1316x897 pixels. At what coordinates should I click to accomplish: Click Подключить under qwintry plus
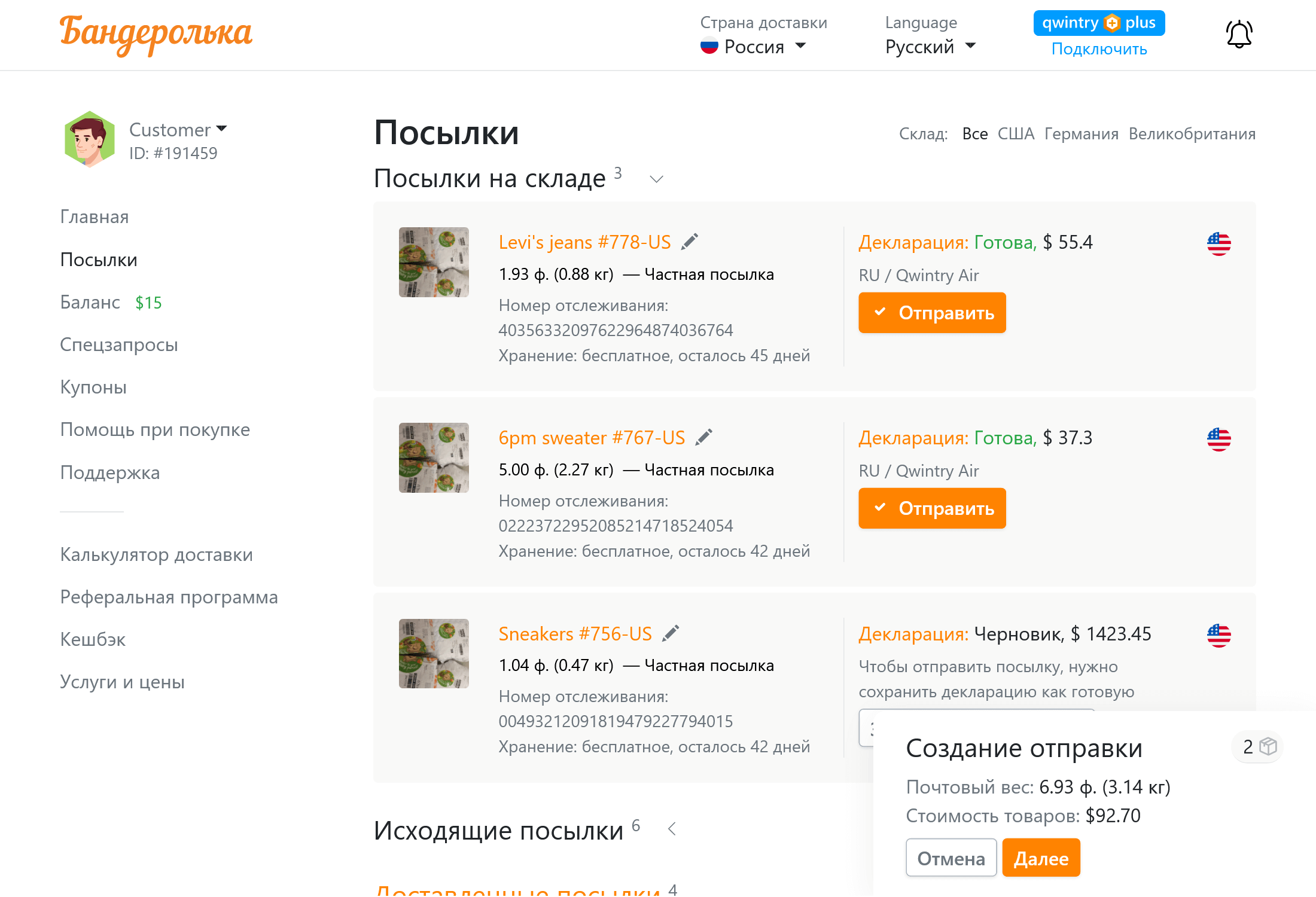click(1099, 49)
